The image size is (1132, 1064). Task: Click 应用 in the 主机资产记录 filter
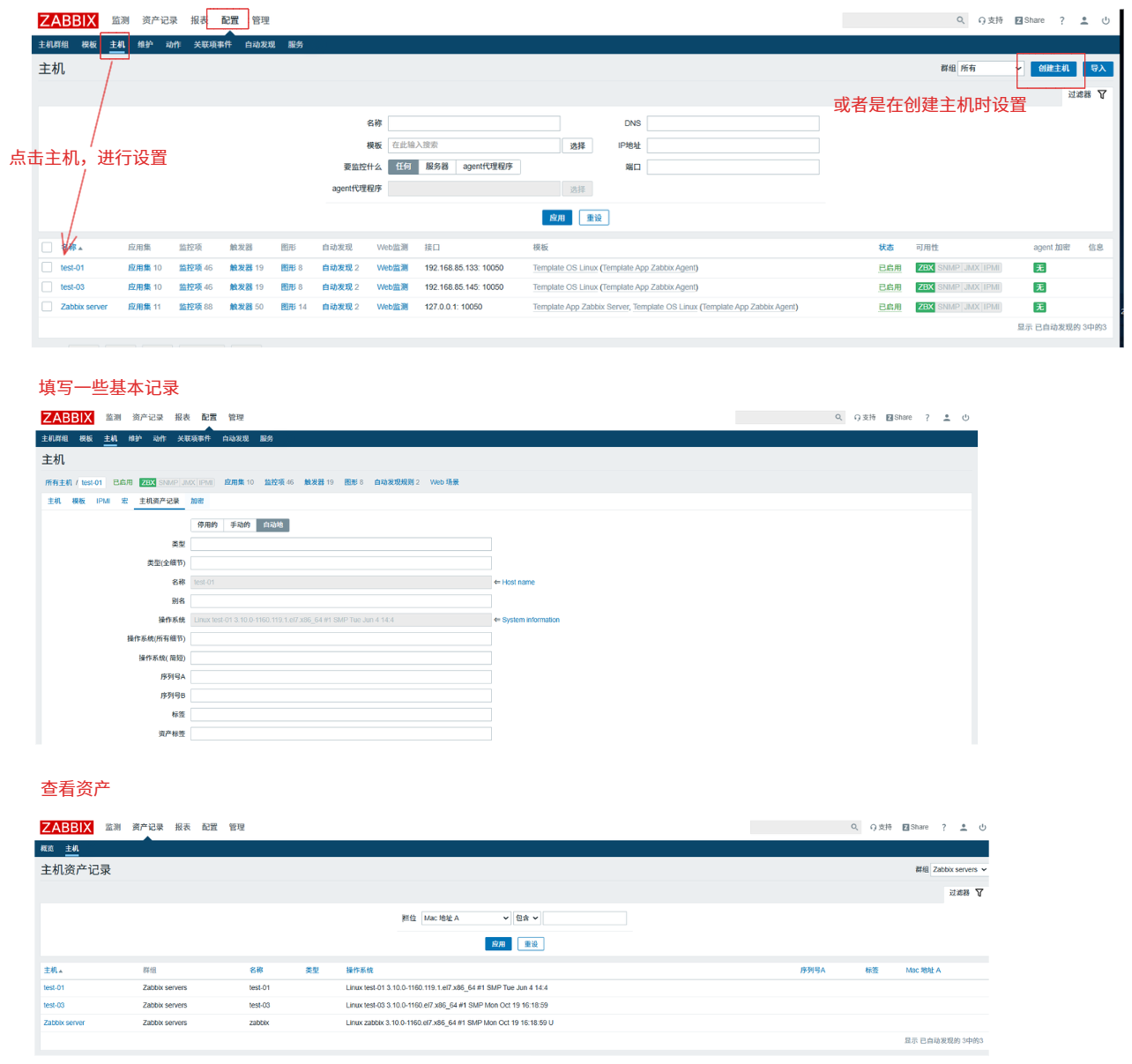[498, 944]
